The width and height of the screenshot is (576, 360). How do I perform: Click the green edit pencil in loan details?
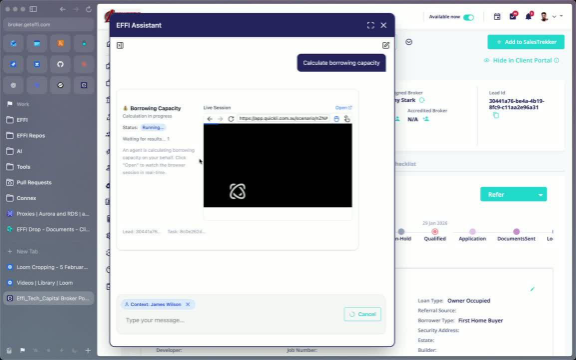(532, 289)
